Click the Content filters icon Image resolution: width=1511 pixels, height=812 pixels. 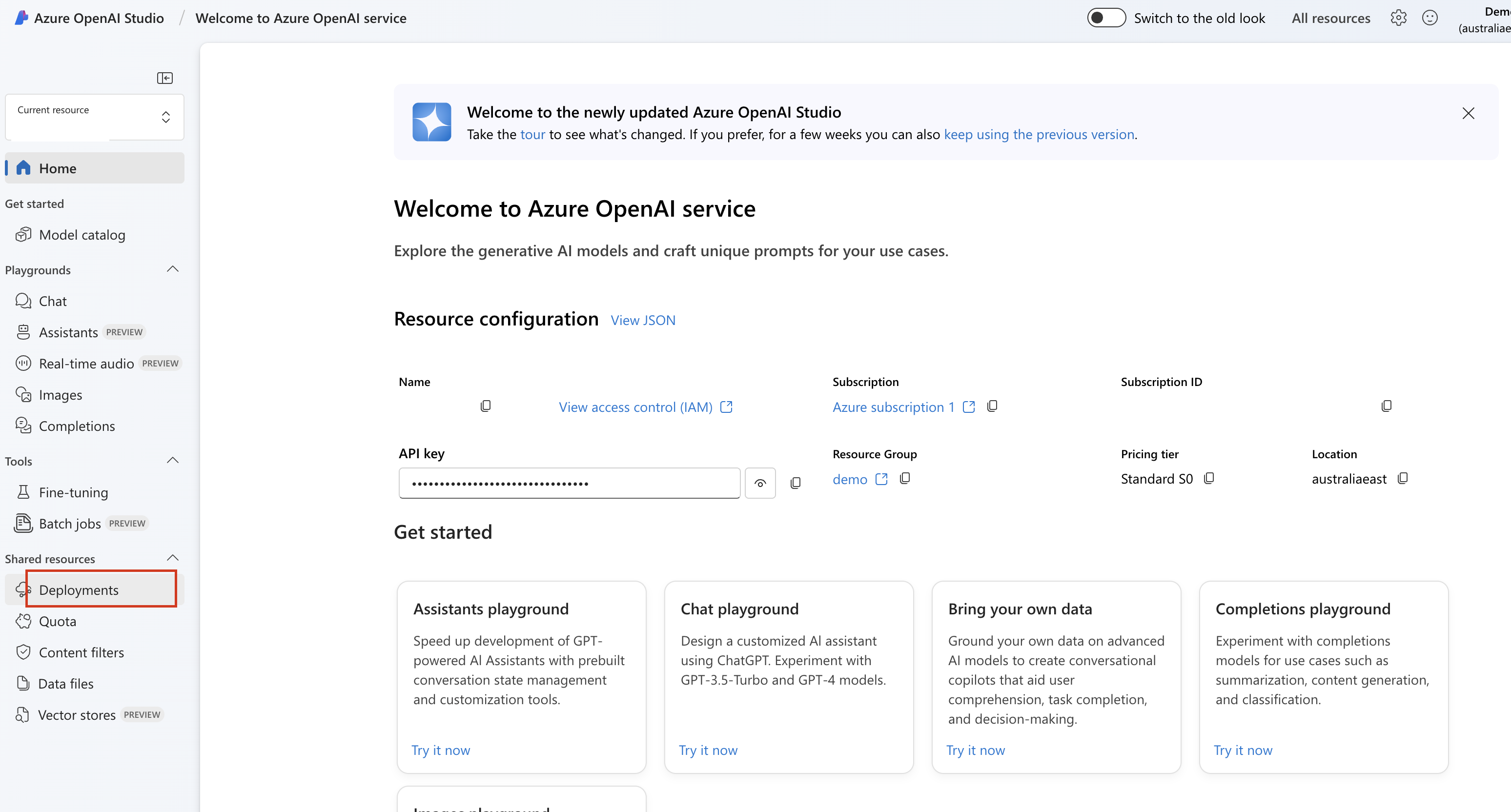pos(24,652)
